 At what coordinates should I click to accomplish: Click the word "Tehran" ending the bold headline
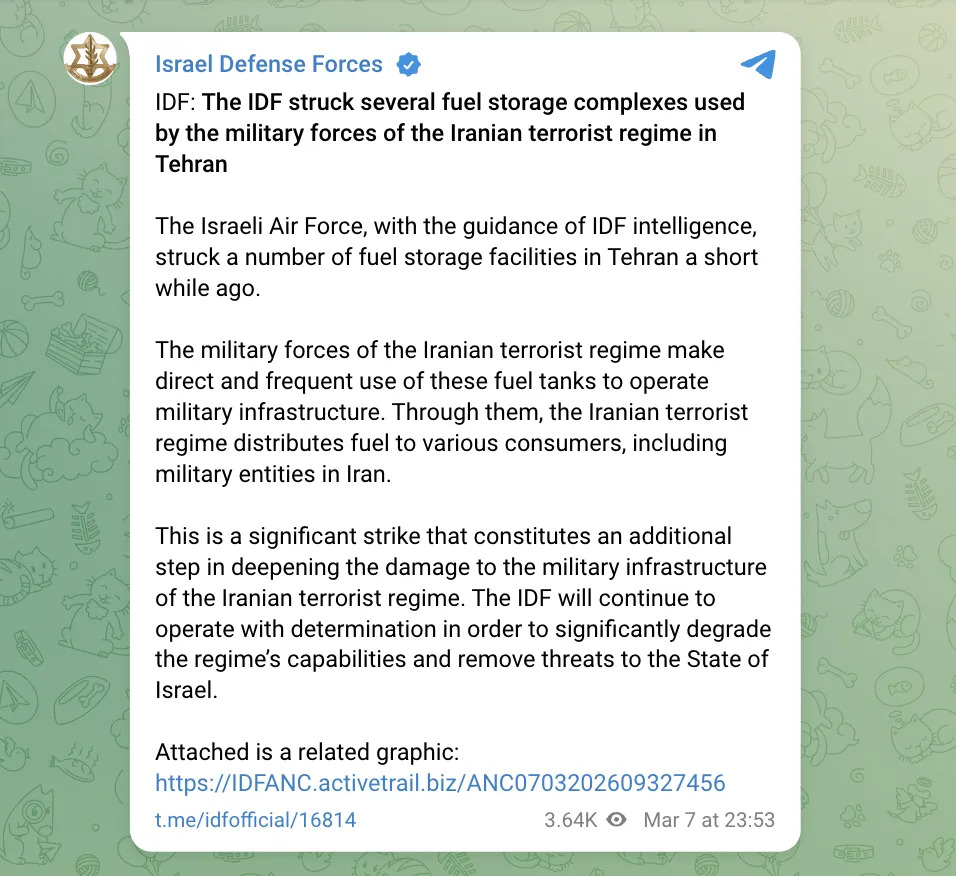pos(191,164)
